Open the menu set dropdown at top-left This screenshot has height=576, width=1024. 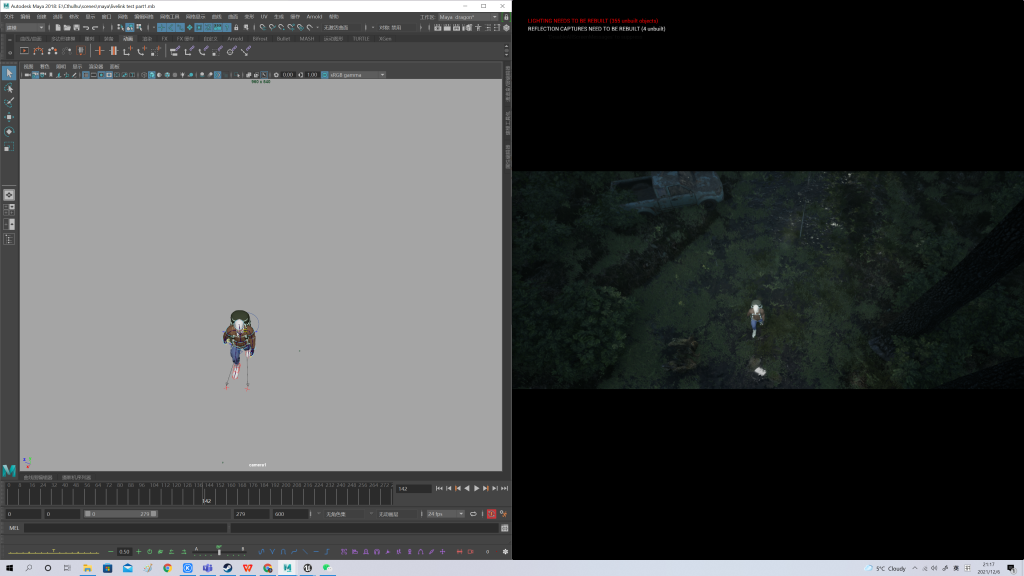tap(25, 27)
